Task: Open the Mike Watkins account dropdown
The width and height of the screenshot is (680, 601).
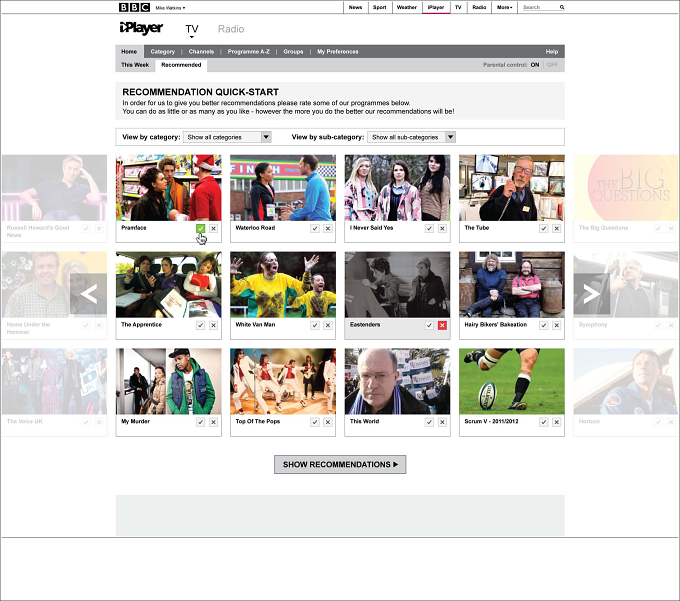Action: 170,8
